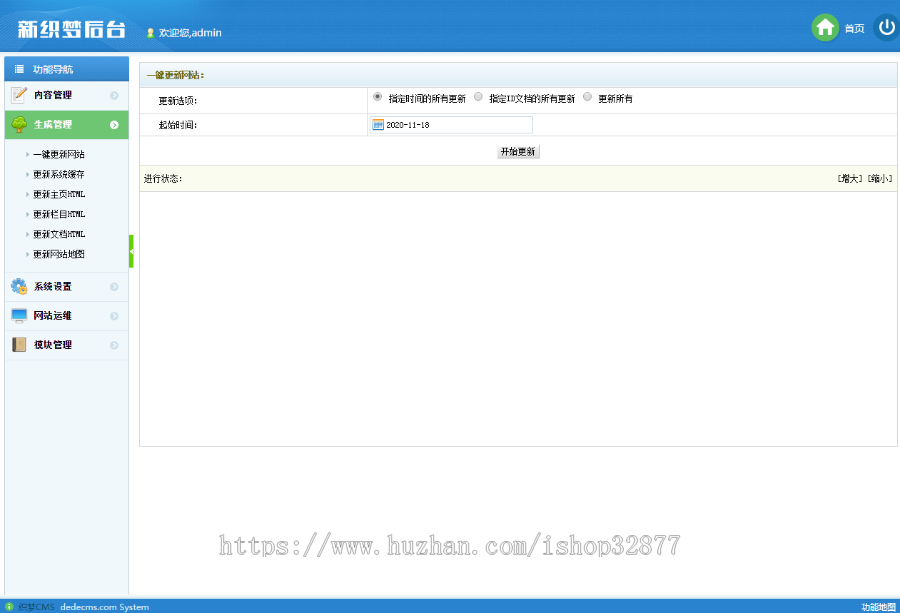Open 网站运维 menu
Viewport: 900px width, 613px height.
[x=67, y=316]
